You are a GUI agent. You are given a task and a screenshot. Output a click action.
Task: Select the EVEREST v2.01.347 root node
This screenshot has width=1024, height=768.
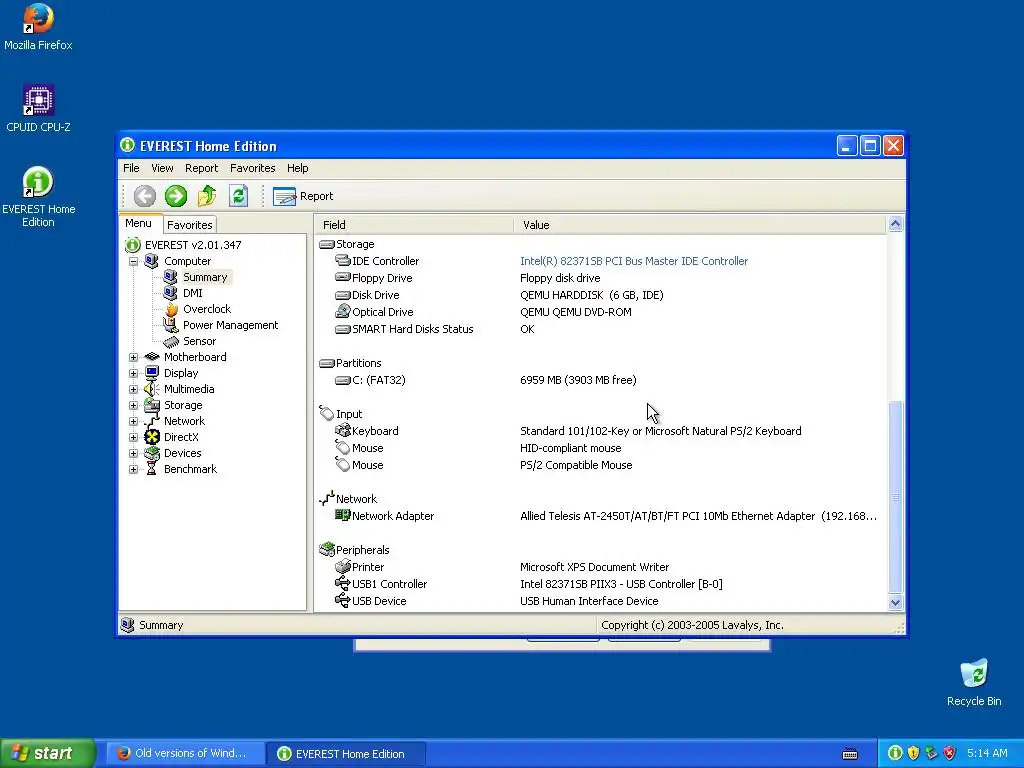193,245
